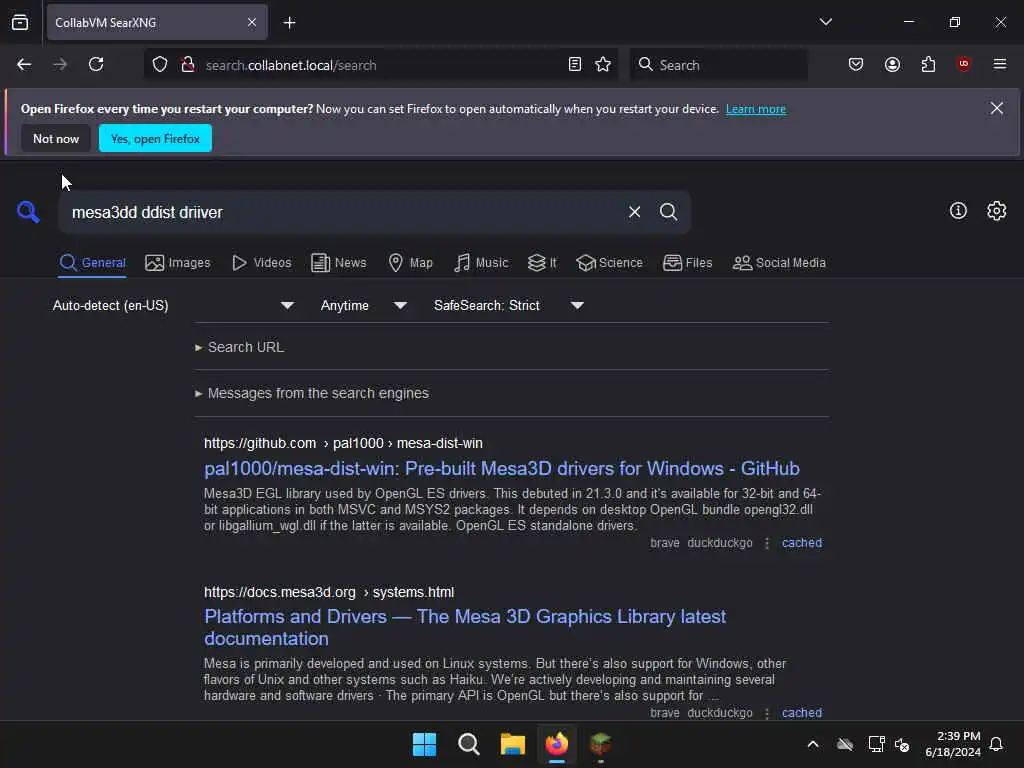The width and height of the screenshot is (1024, 768).
Task: Click the insecure connection lock icon
Action: 188,65
